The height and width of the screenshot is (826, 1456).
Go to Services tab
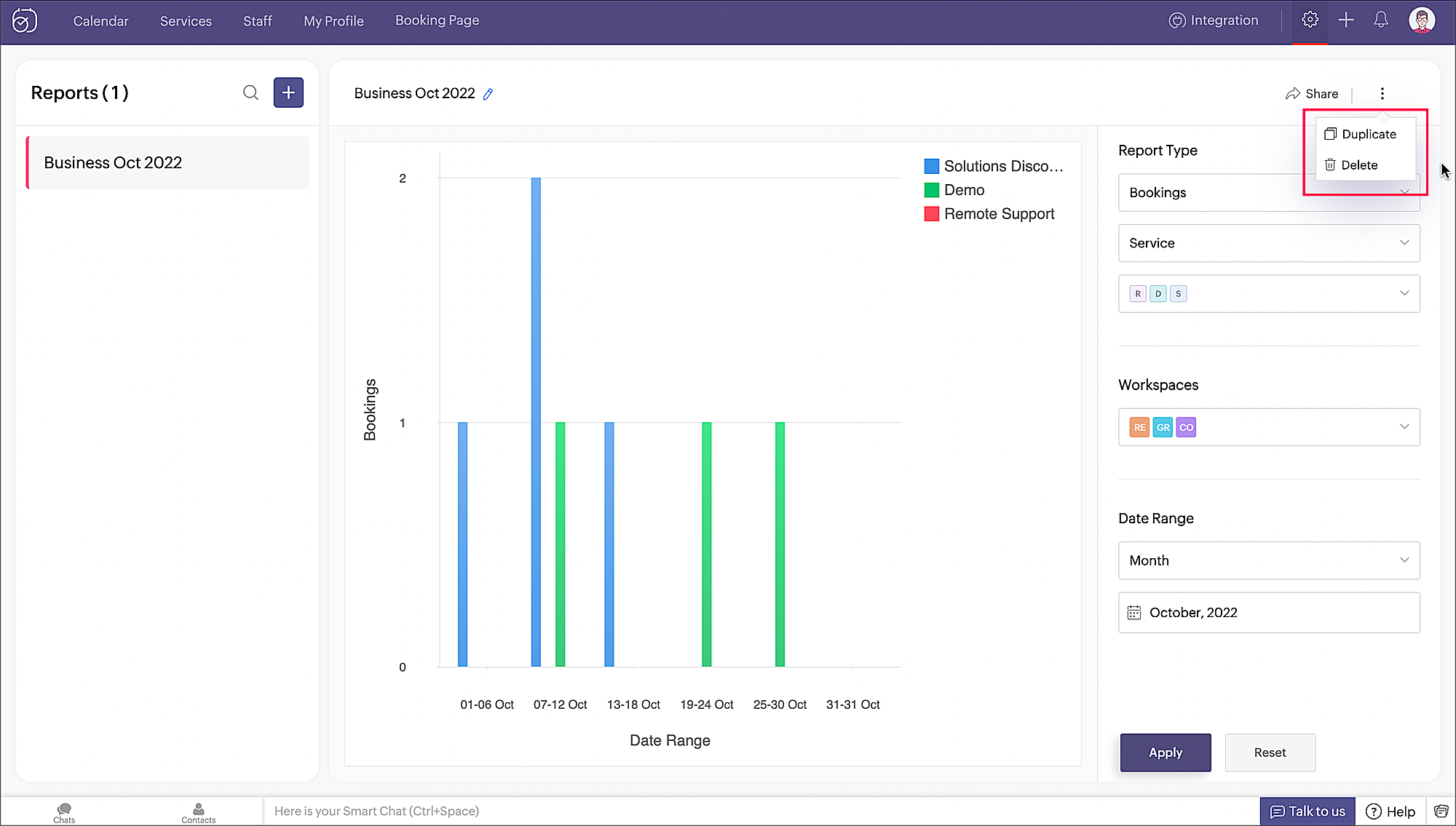tap(186, 21)
